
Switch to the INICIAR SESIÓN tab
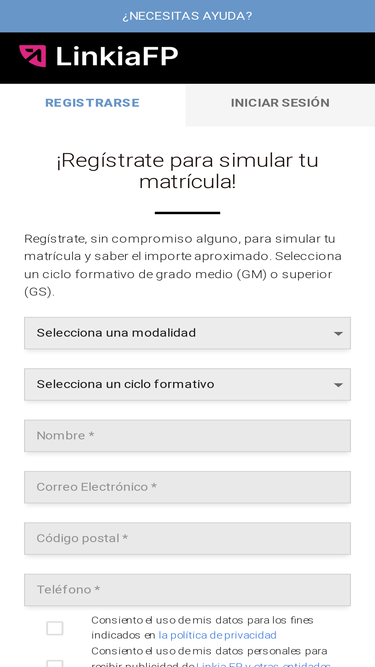[x=280, y=103]
